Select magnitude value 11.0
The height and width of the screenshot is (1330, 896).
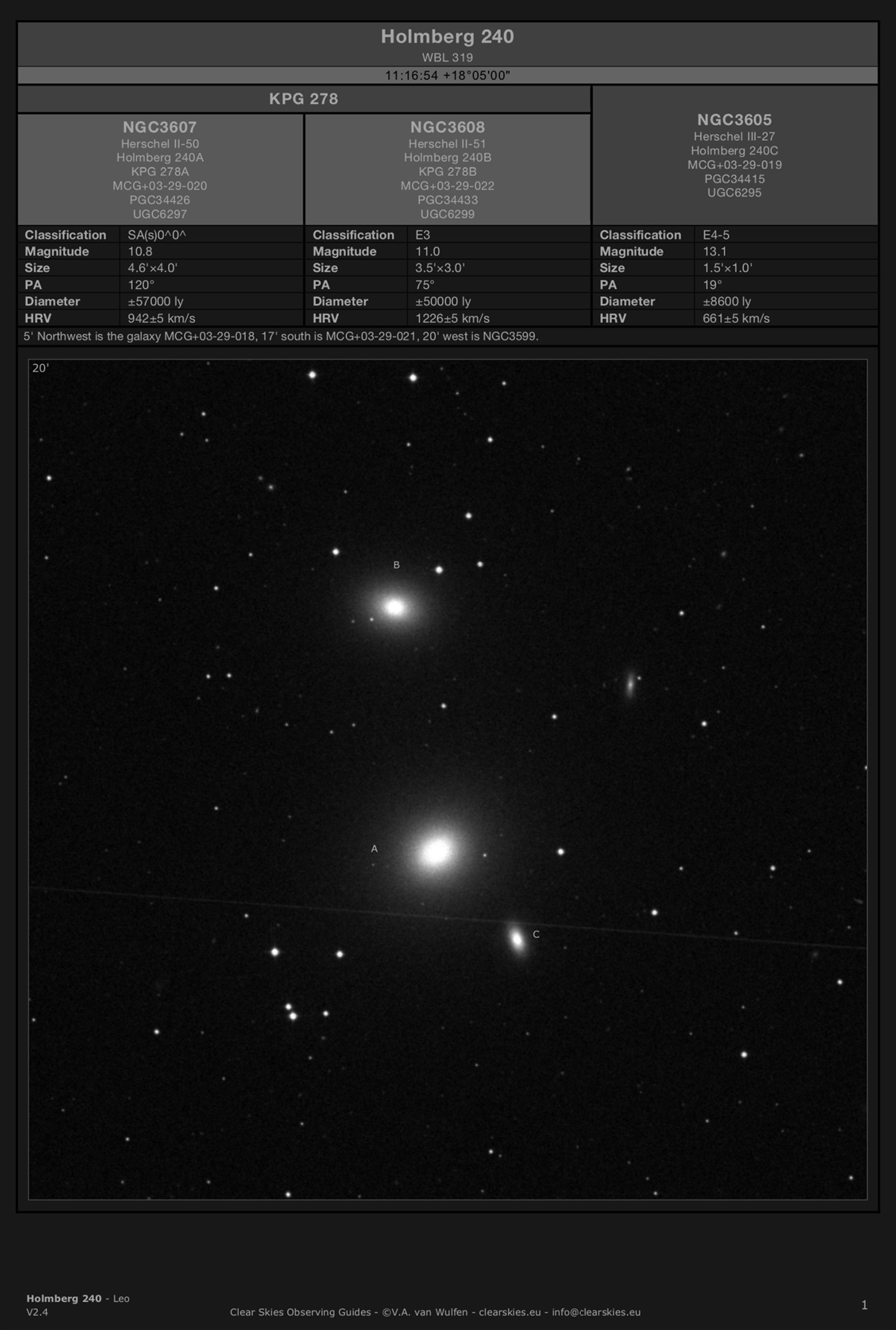tap(428, 251)
